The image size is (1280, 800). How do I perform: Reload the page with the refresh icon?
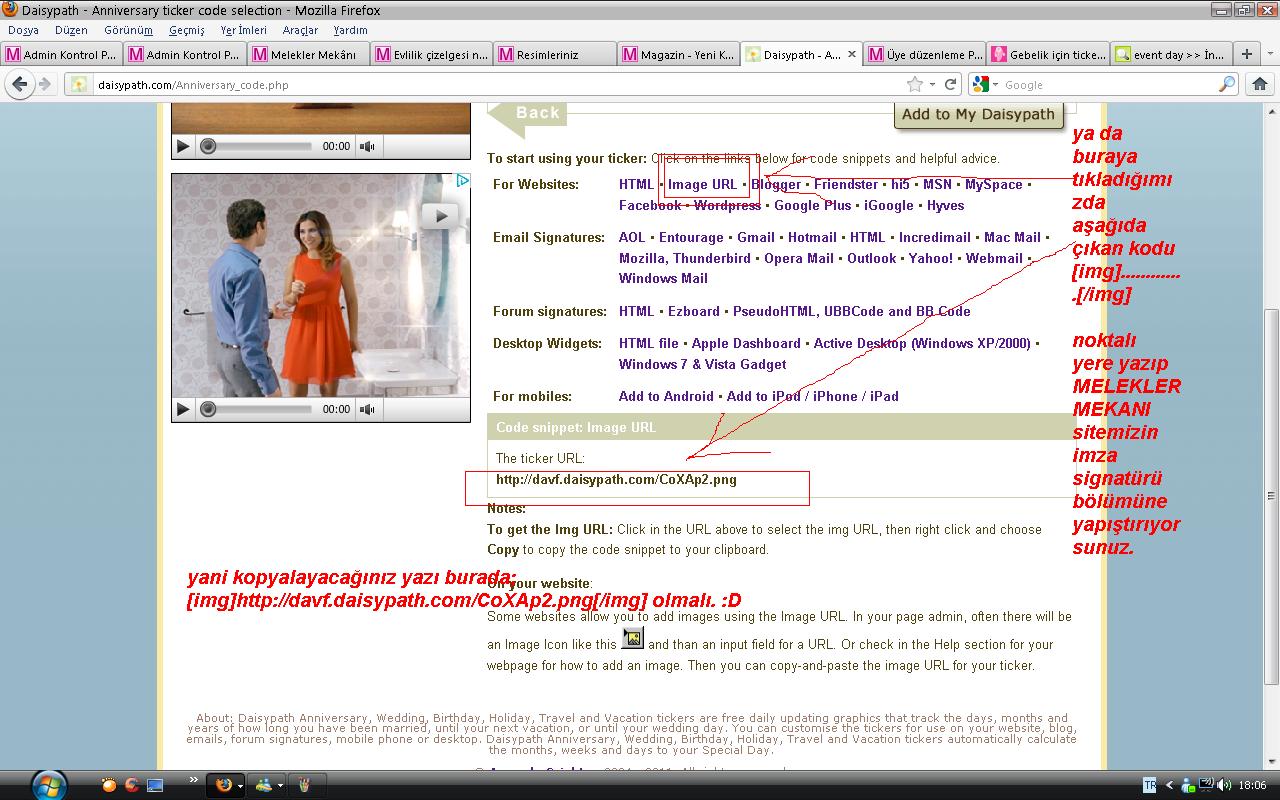951,85
